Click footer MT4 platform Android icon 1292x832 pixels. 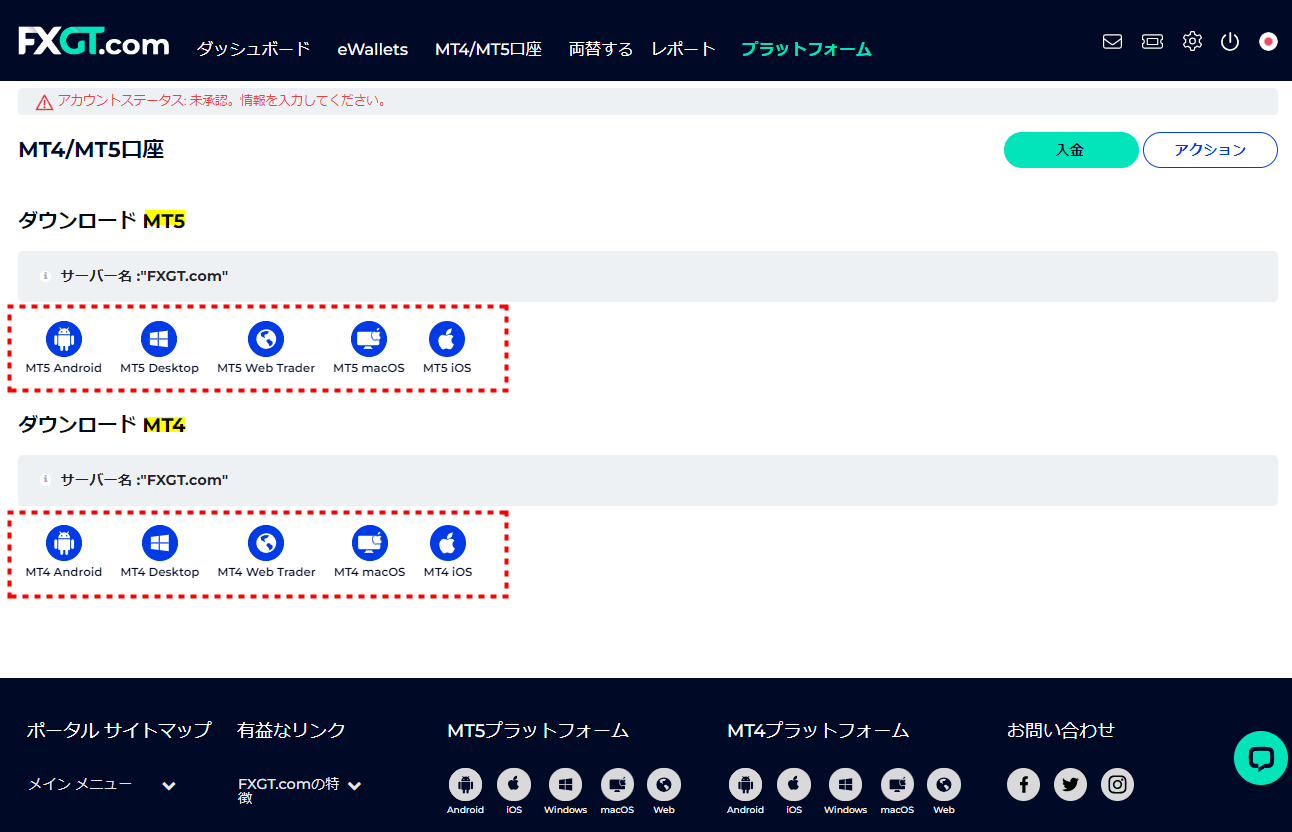[745, 785]
